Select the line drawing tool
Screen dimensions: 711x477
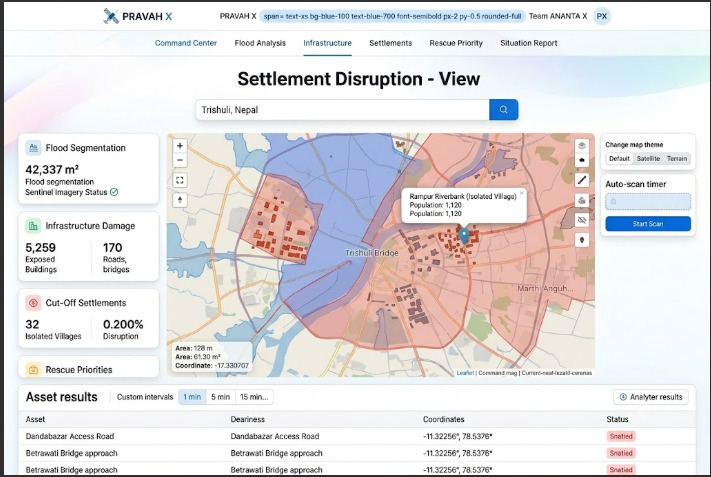coord(582,180)
